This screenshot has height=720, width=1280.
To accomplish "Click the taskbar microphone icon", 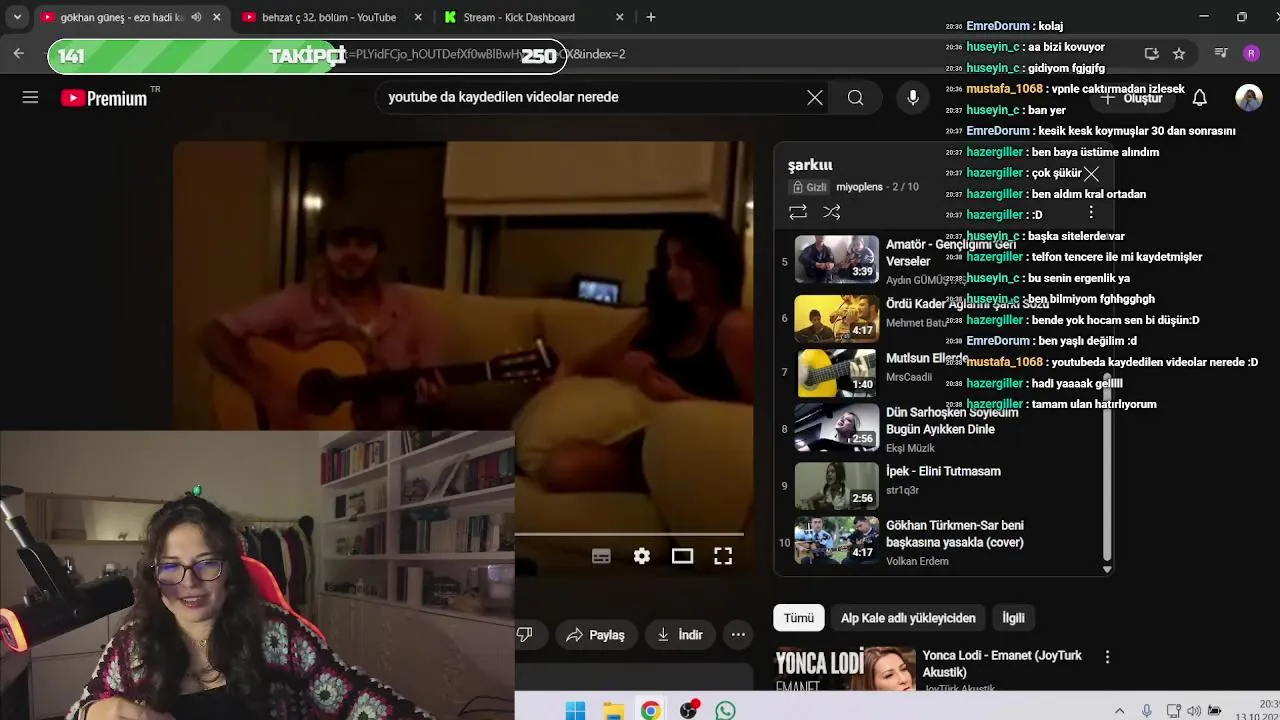I will pyautogui.click(x=1147, y=711).
